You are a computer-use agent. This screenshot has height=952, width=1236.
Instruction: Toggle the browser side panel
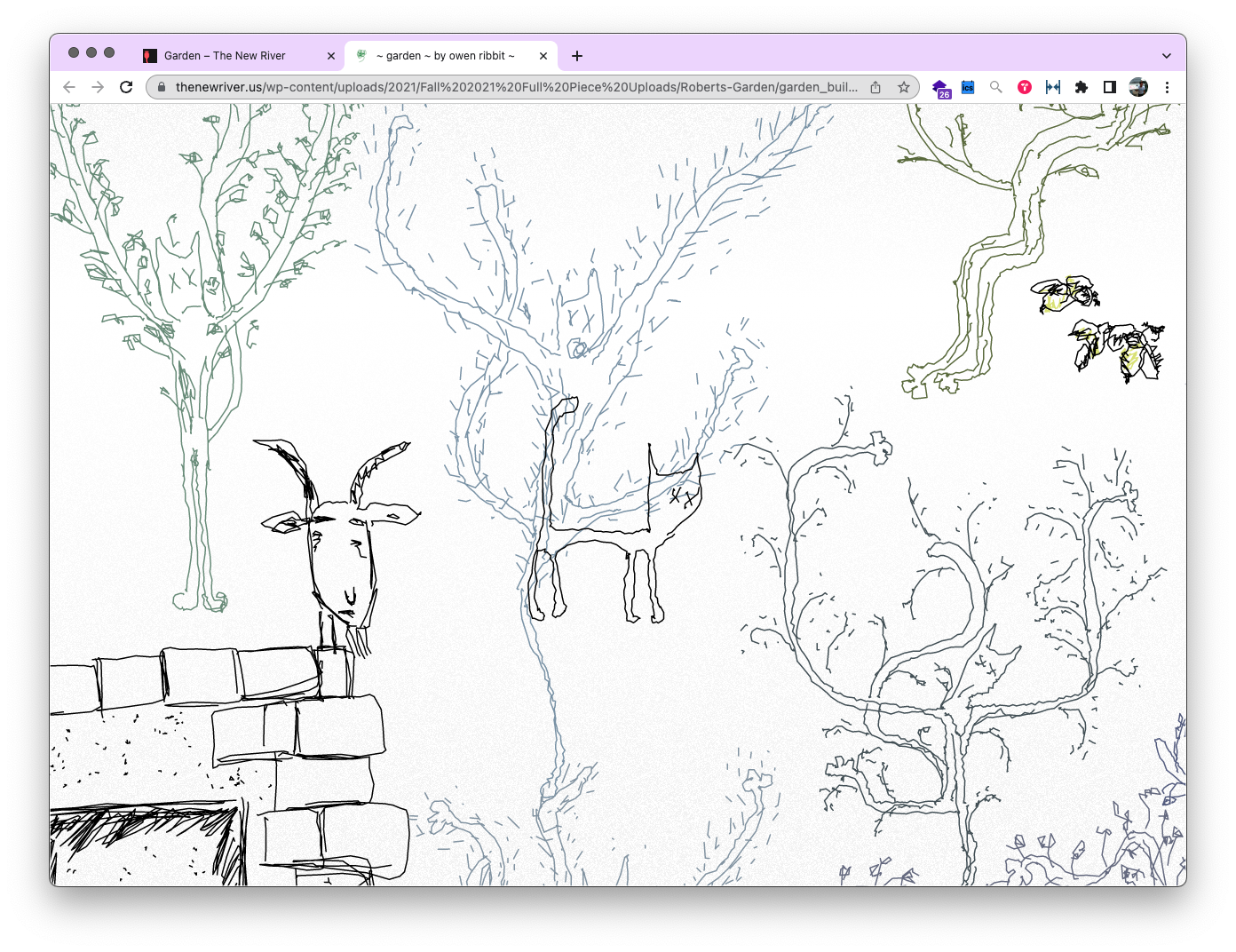(1109, 87)
